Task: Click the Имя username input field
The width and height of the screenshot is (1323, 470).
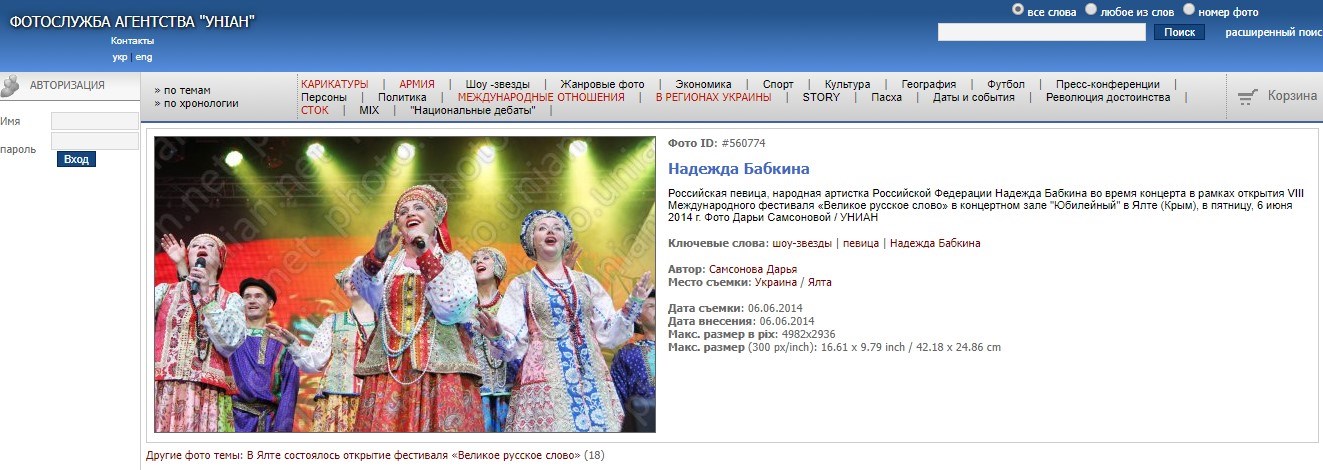Action: 94,121
